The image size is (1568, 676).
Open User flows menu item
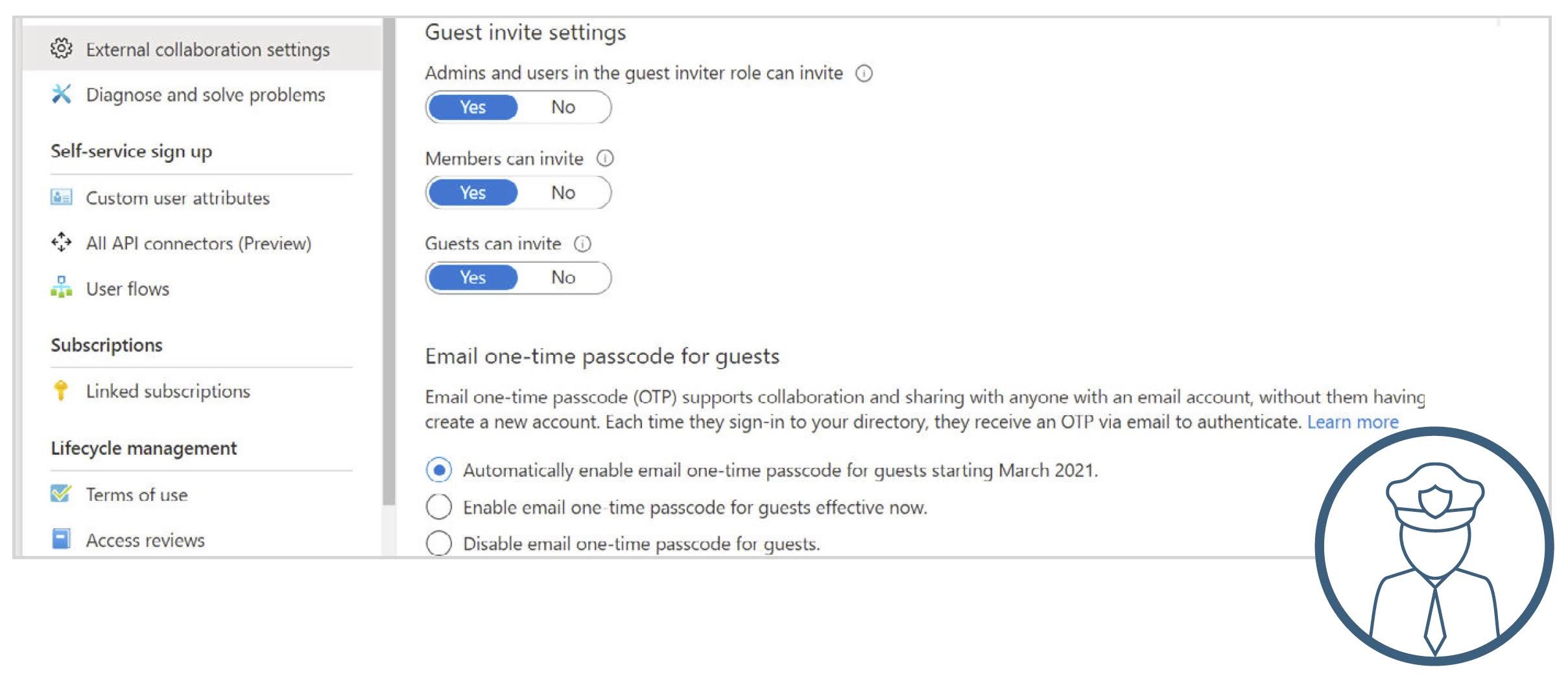click(x=128, y=289)
